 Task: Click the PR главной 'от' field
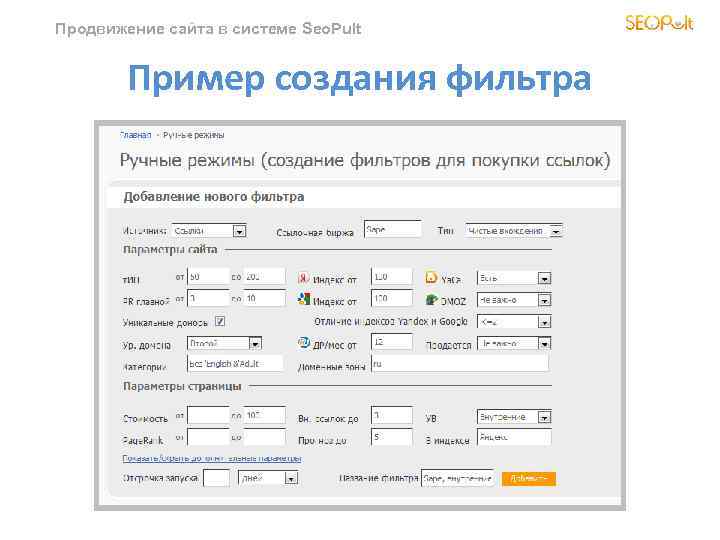pos(208,298)
